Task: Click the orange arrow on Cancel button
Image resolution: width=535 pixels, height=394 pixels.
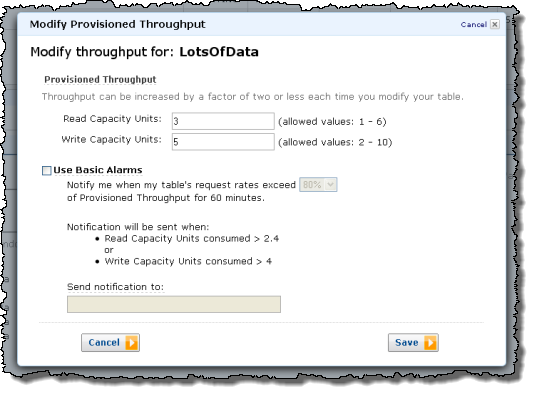Action: pos(131,343)
